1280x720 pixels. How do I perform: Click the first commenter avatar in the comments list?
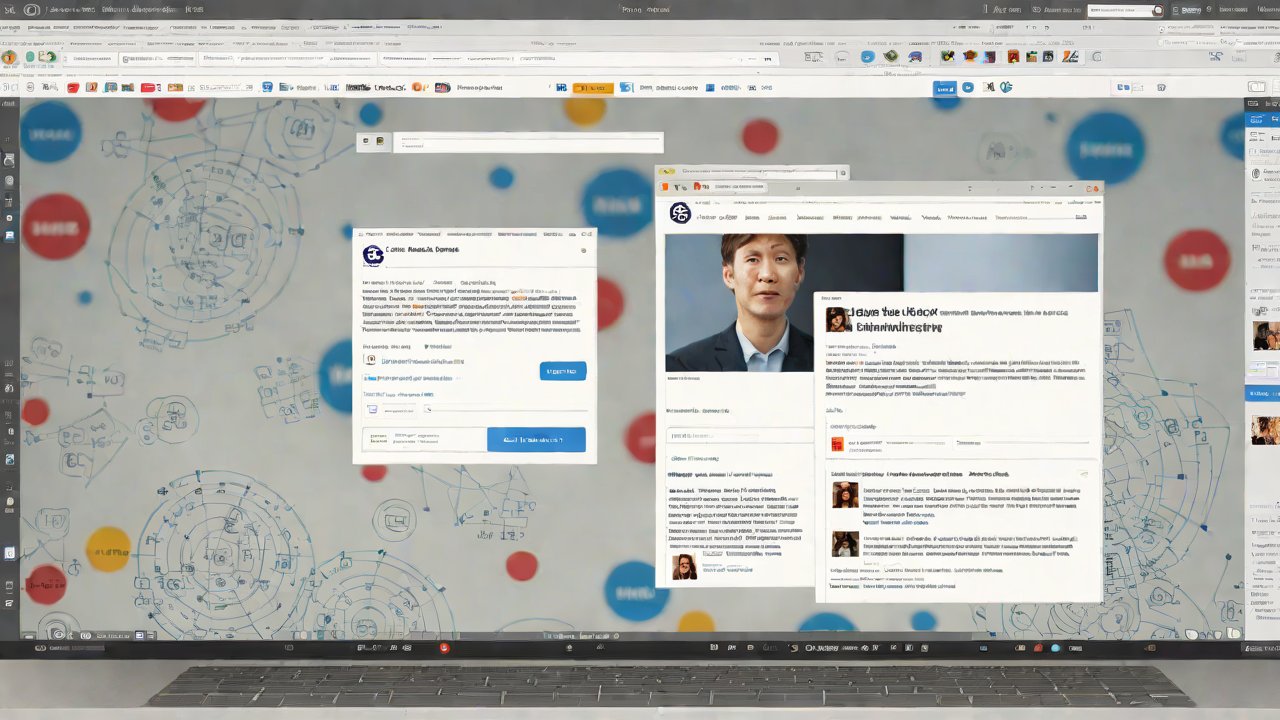coord(845,495)
